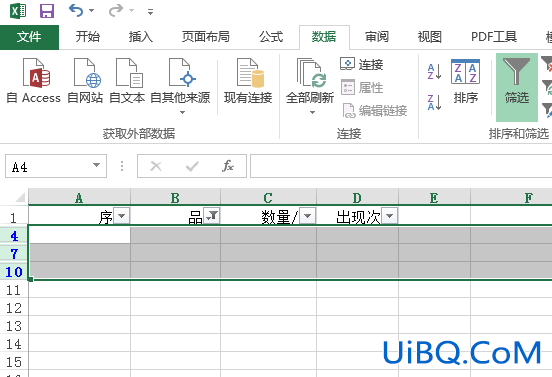Switch to the 审阅 tab
This screenshot has height=377, width=552.
pyautogui.click(x=377, y=37)
